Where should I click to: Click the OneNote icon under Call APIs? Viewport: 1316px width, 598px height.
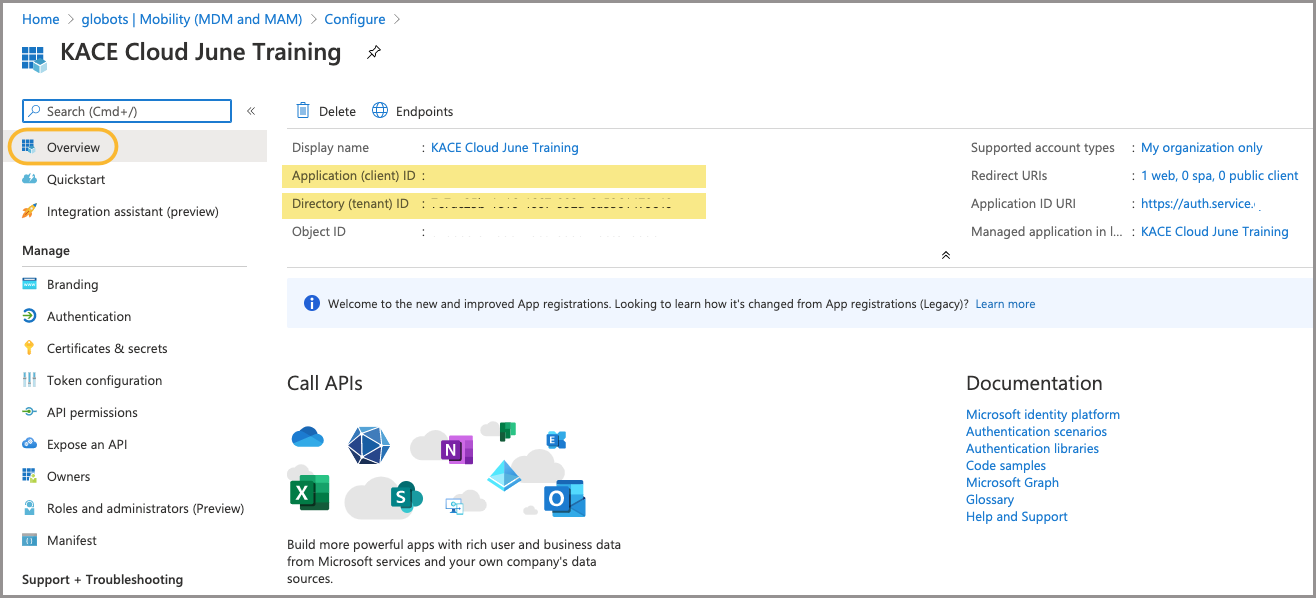[x=455, y=451]
